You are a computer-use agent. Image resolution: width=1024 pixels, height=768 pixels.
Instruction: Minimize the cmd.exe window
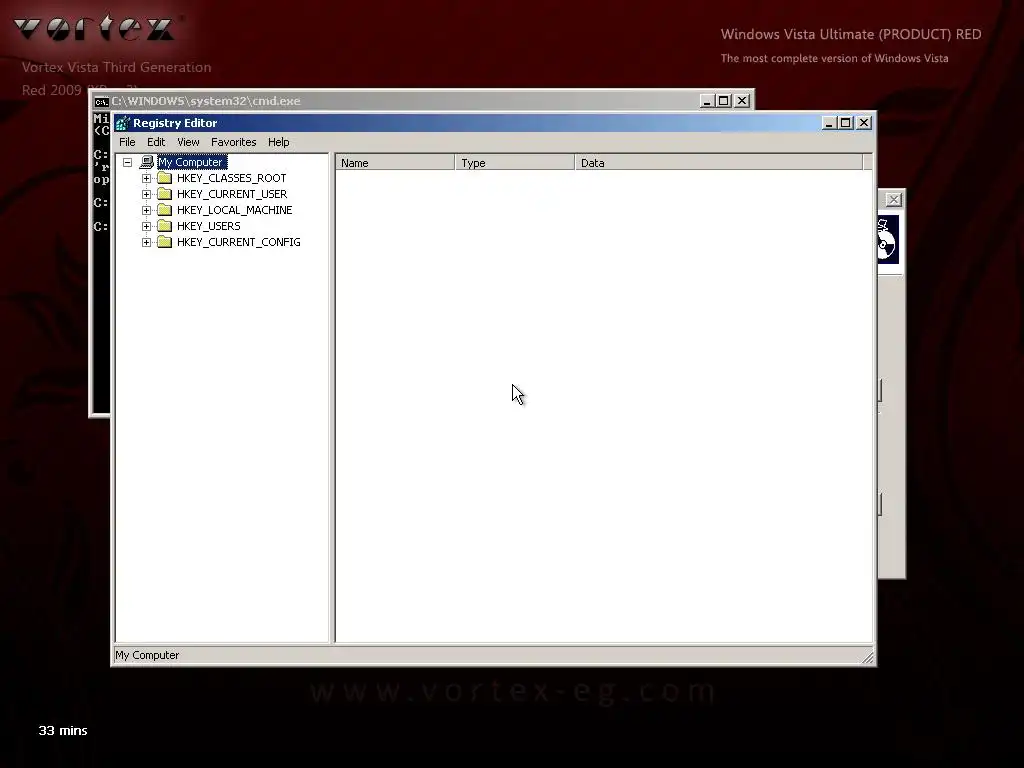point(707,101)
